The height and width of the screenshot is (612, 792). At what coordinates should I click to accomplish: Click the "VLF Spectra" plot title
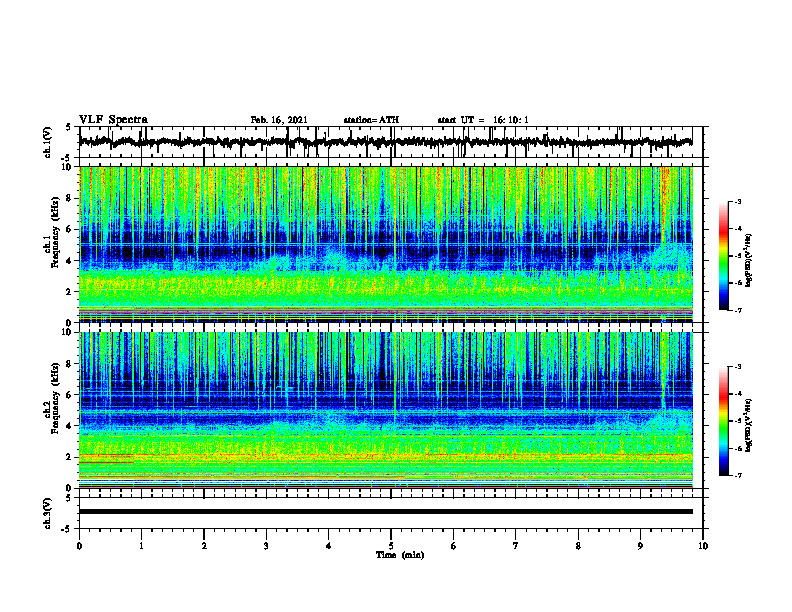point(113,120)
